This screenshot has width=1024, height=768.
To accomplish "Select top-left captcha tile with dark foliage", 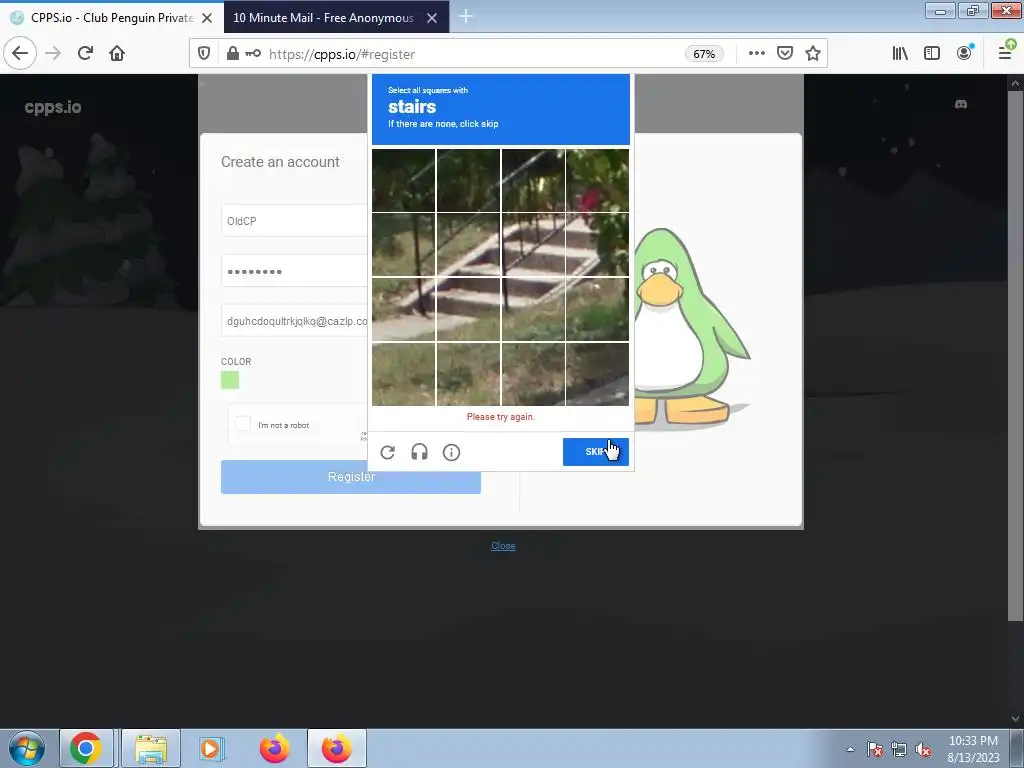I will click(403, 180).
